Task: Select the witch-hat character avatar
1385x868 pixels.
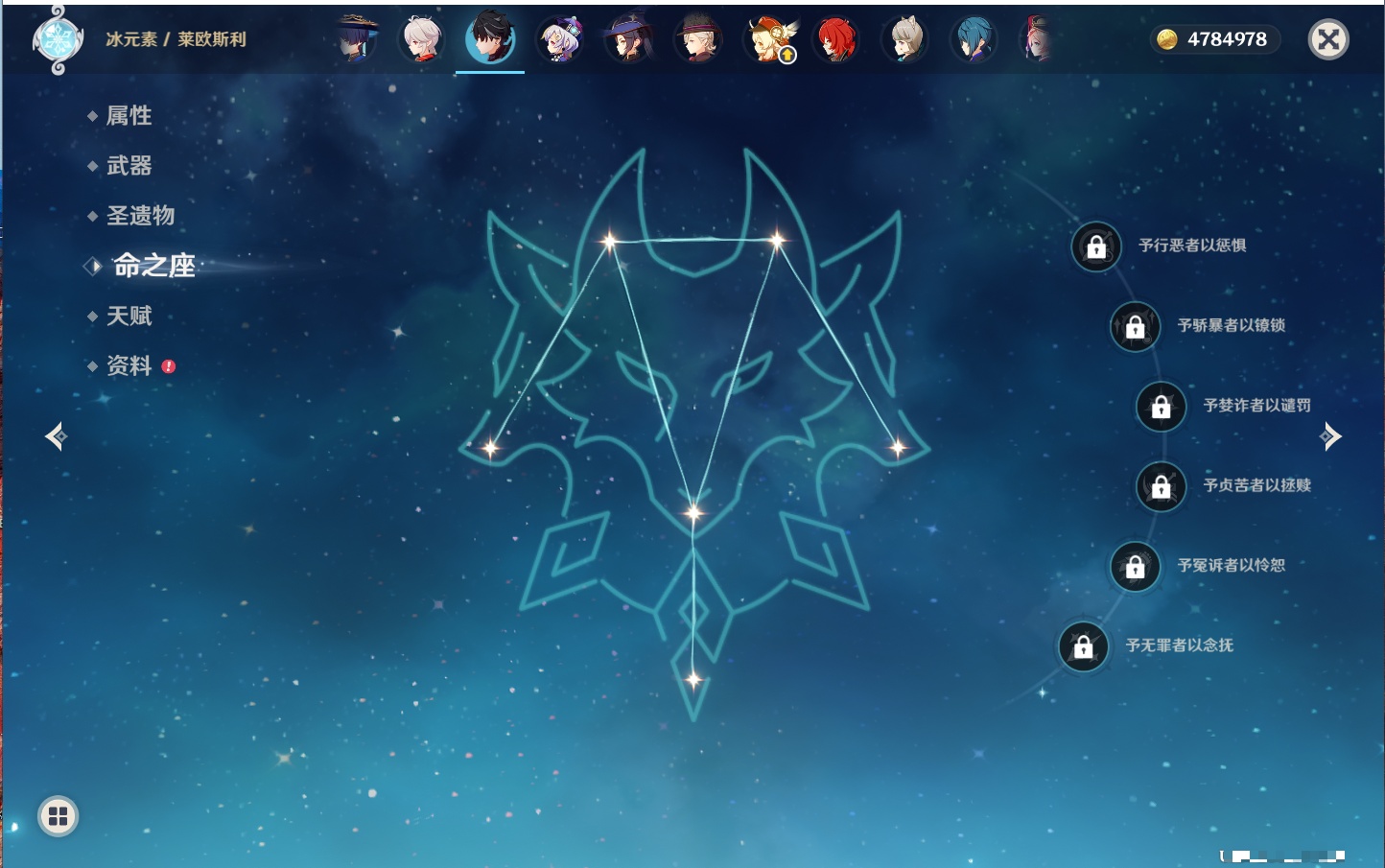Action: (628, 39)
